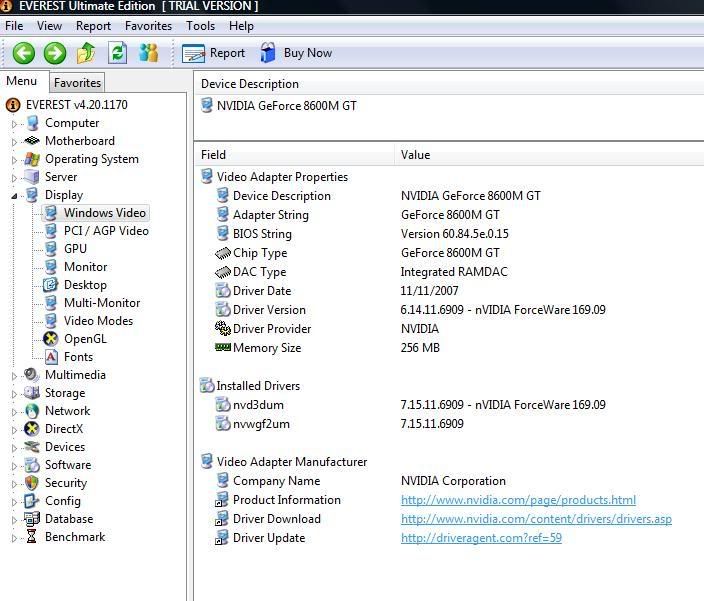Click the Multi-Monitor item icon

tap(51, 303)
